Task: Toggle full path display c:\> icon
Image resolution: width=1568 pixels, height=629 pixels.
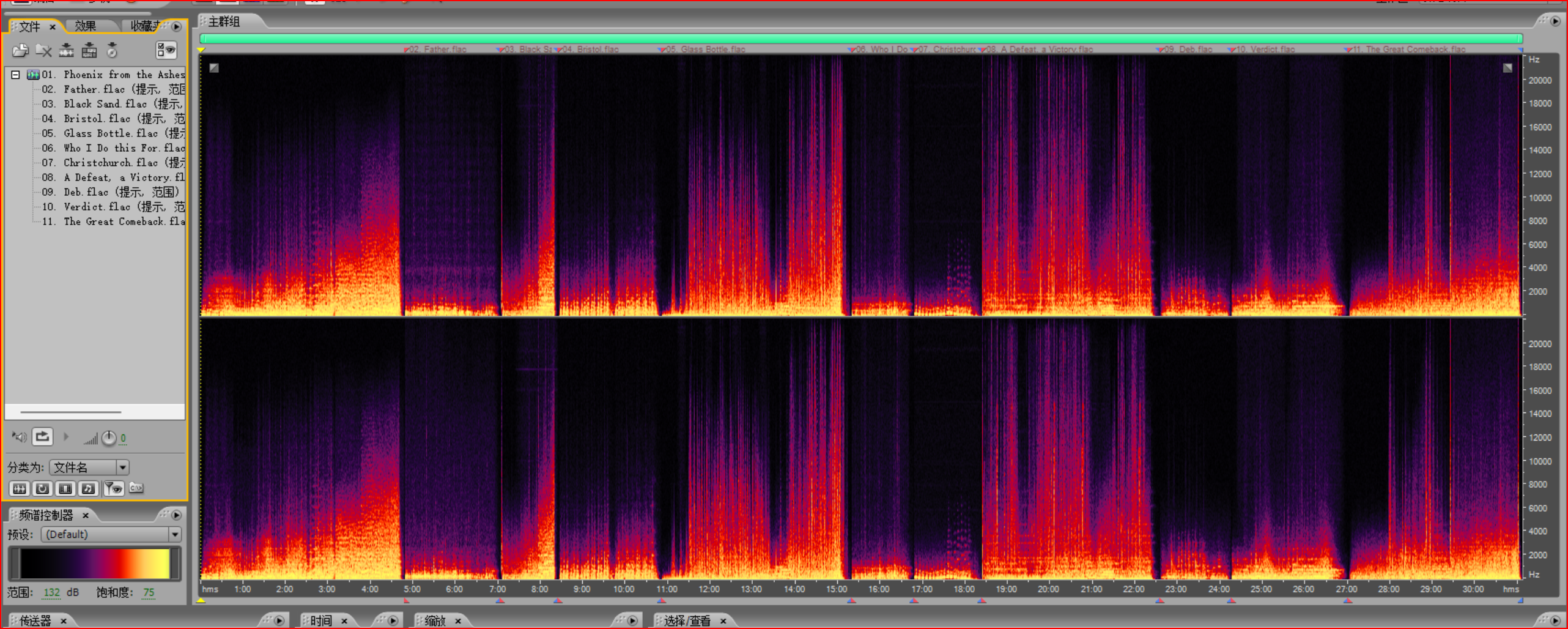Action: click(x=136, y=488)
